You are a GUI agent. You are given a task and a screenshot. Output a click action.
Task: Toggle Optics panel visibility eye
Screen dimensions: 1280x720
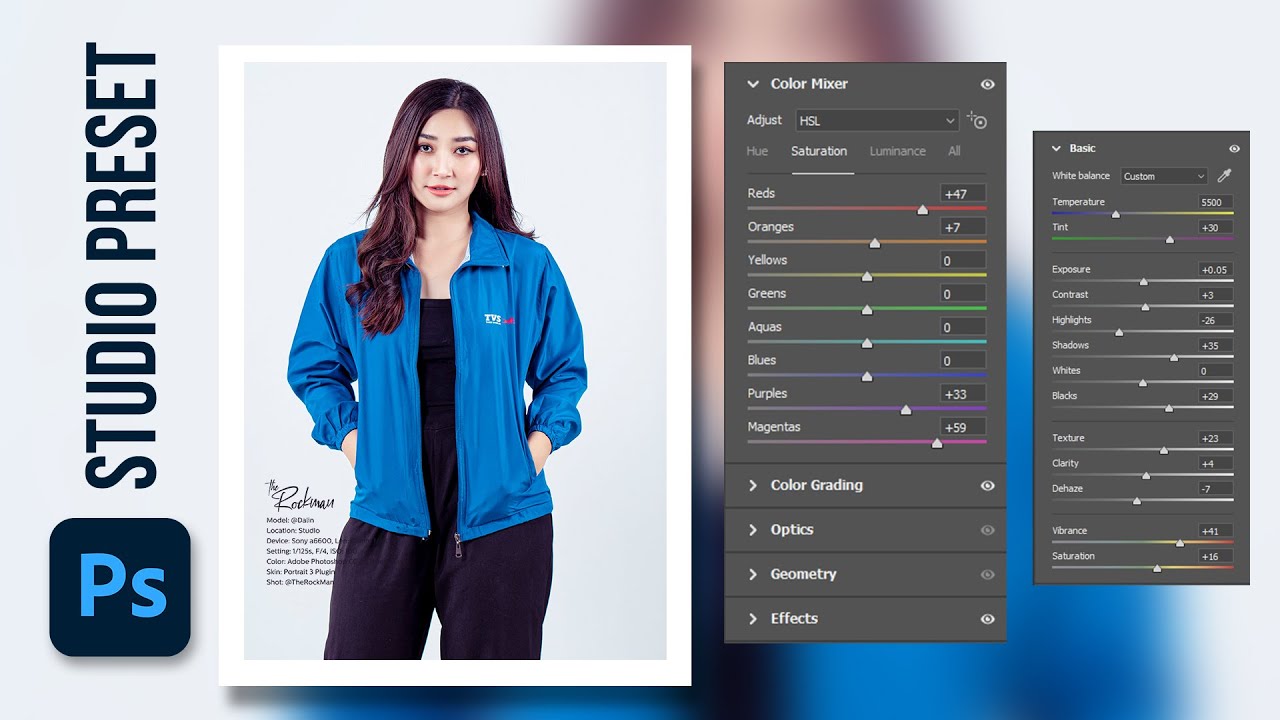(x=987, y=530)
